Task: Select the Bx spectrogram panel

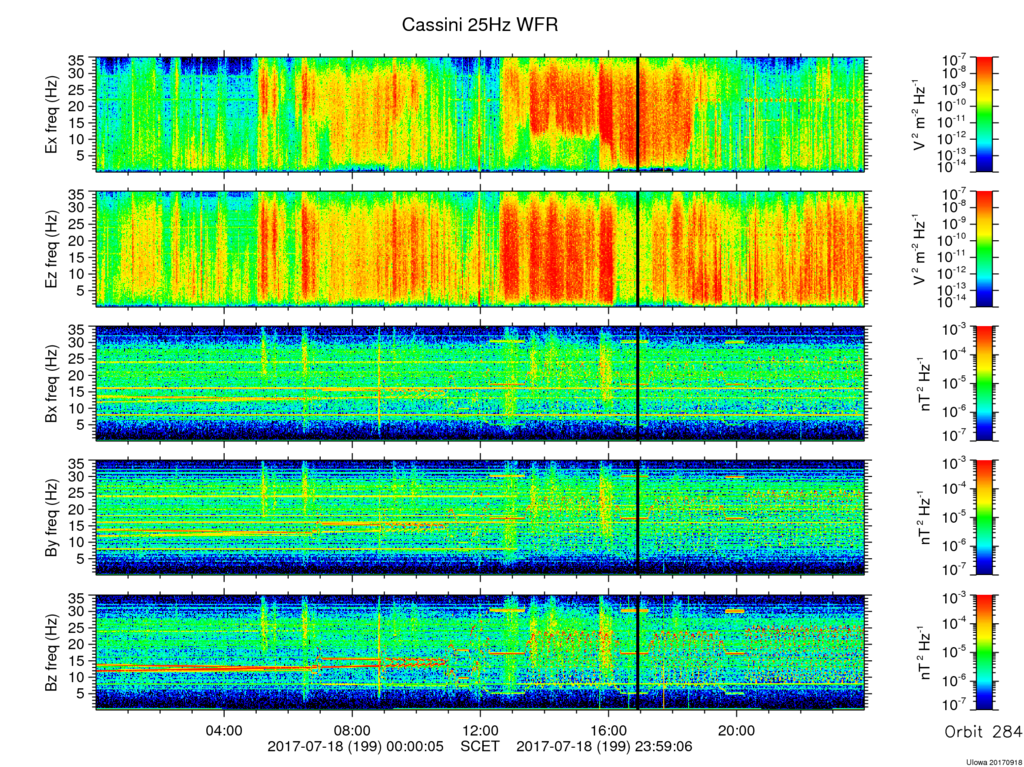Action: coord(480,383)
